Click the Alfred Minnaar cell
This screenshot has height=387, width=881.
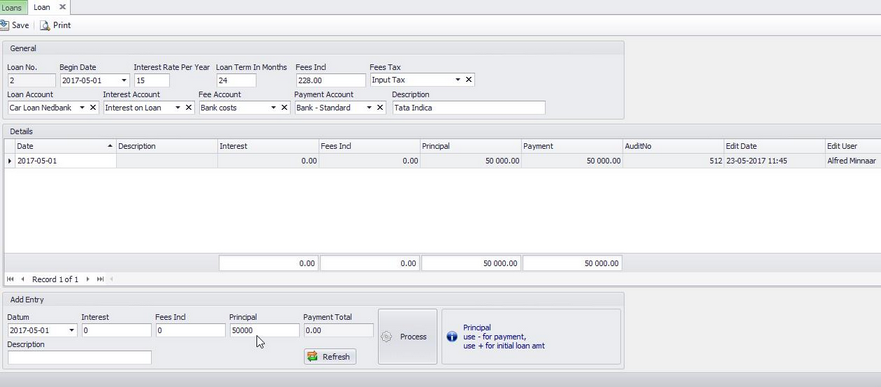pos(852,161)
